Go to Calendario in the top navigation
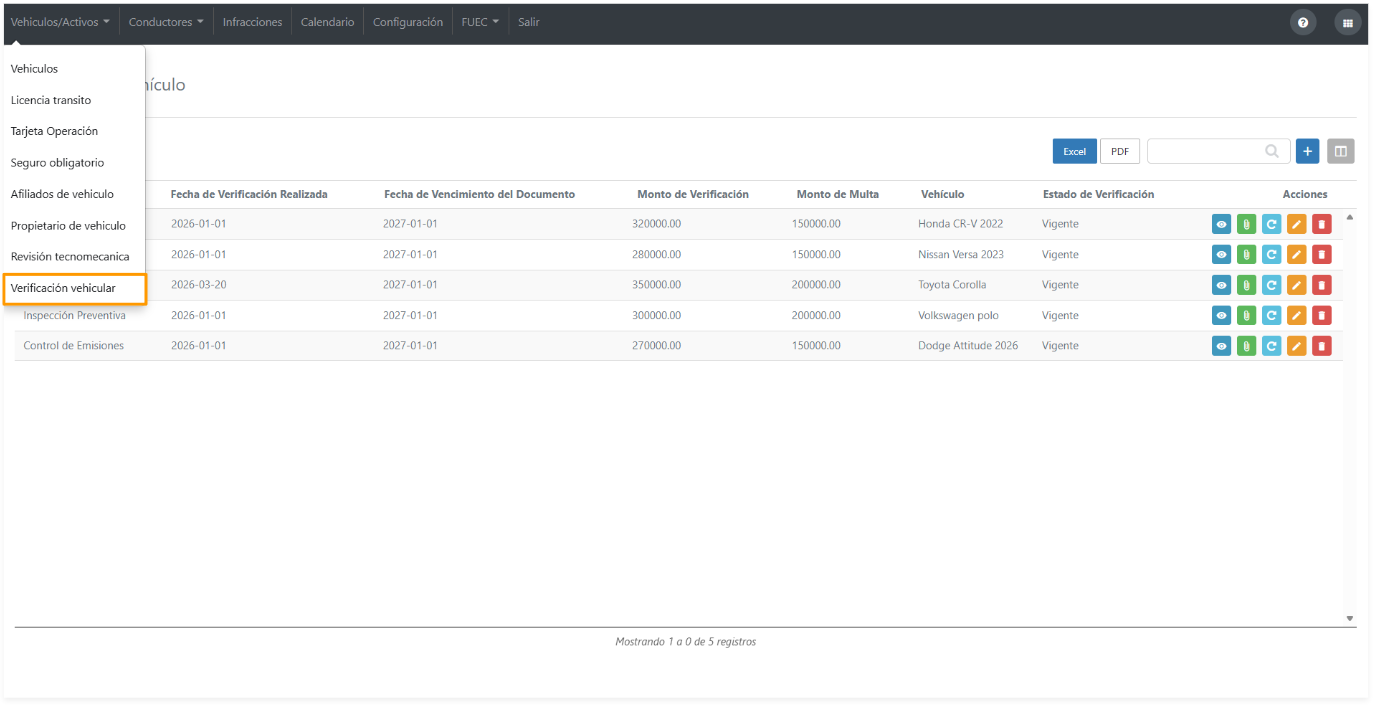Screen dimensions: 1374x705 327,22
